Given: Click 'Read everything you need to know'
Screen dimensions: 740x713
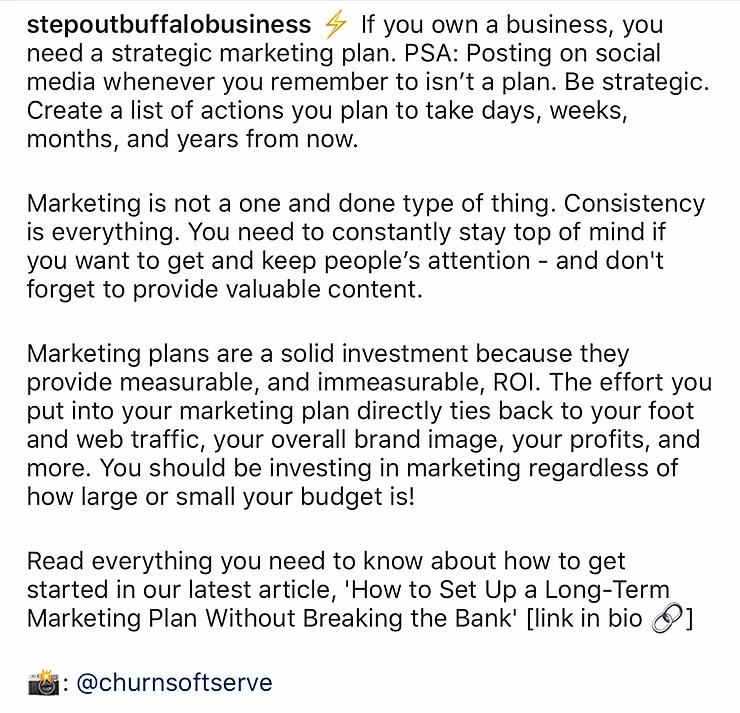Looking at the screenshot, I should (x=225, y=562).
